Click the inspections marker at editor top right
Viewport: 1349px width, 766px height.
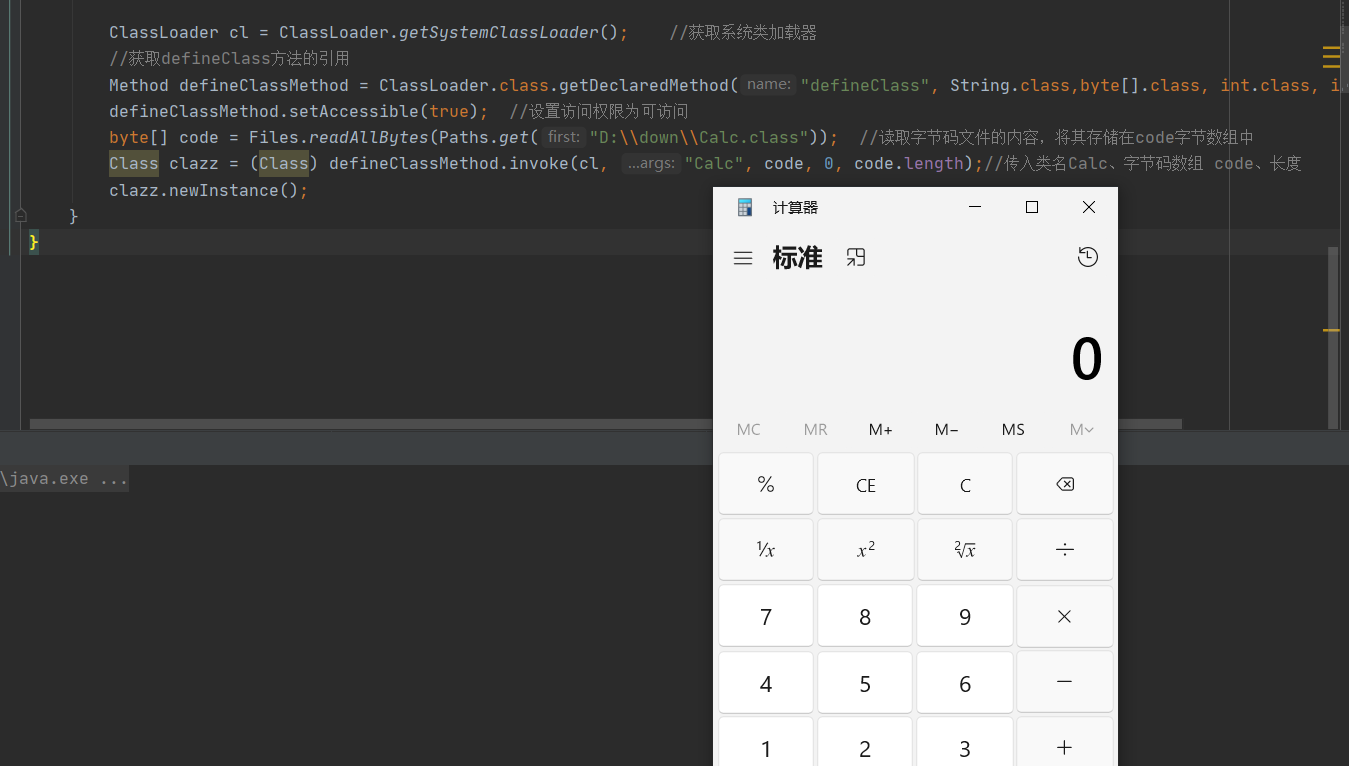pos(1332,57)
